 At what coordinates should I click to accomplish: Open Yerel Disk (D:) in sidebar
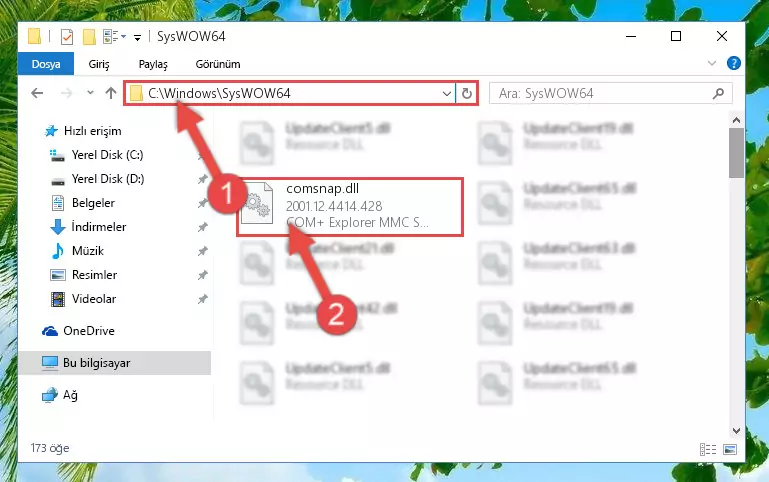[107, 179]
